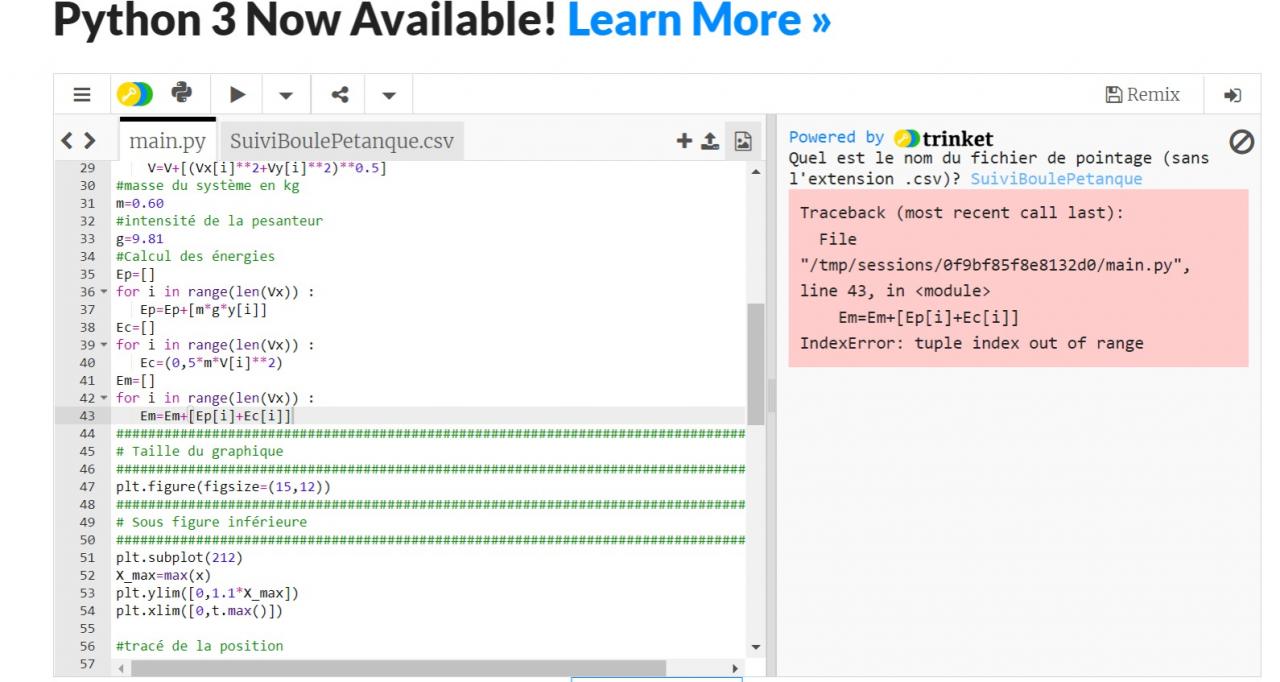Click the share icon
The width and height of the screenshot is (1280, 682).
click(338, 95)
